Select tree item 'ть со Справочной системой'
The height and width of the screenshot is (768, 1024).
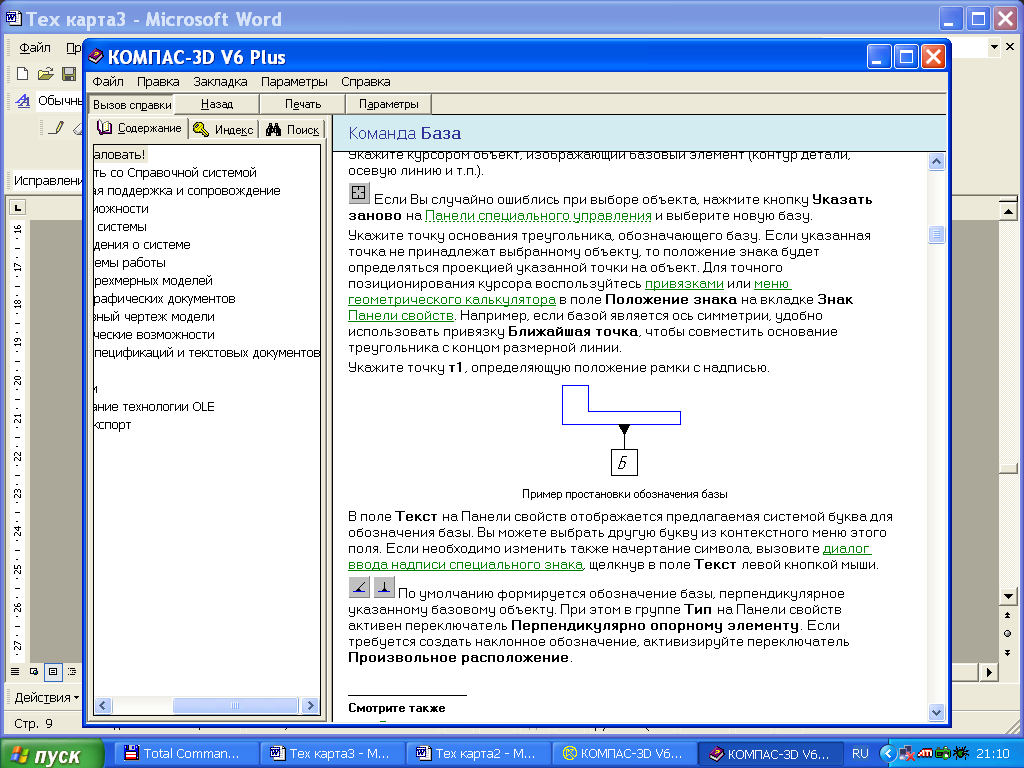(175, 173)
